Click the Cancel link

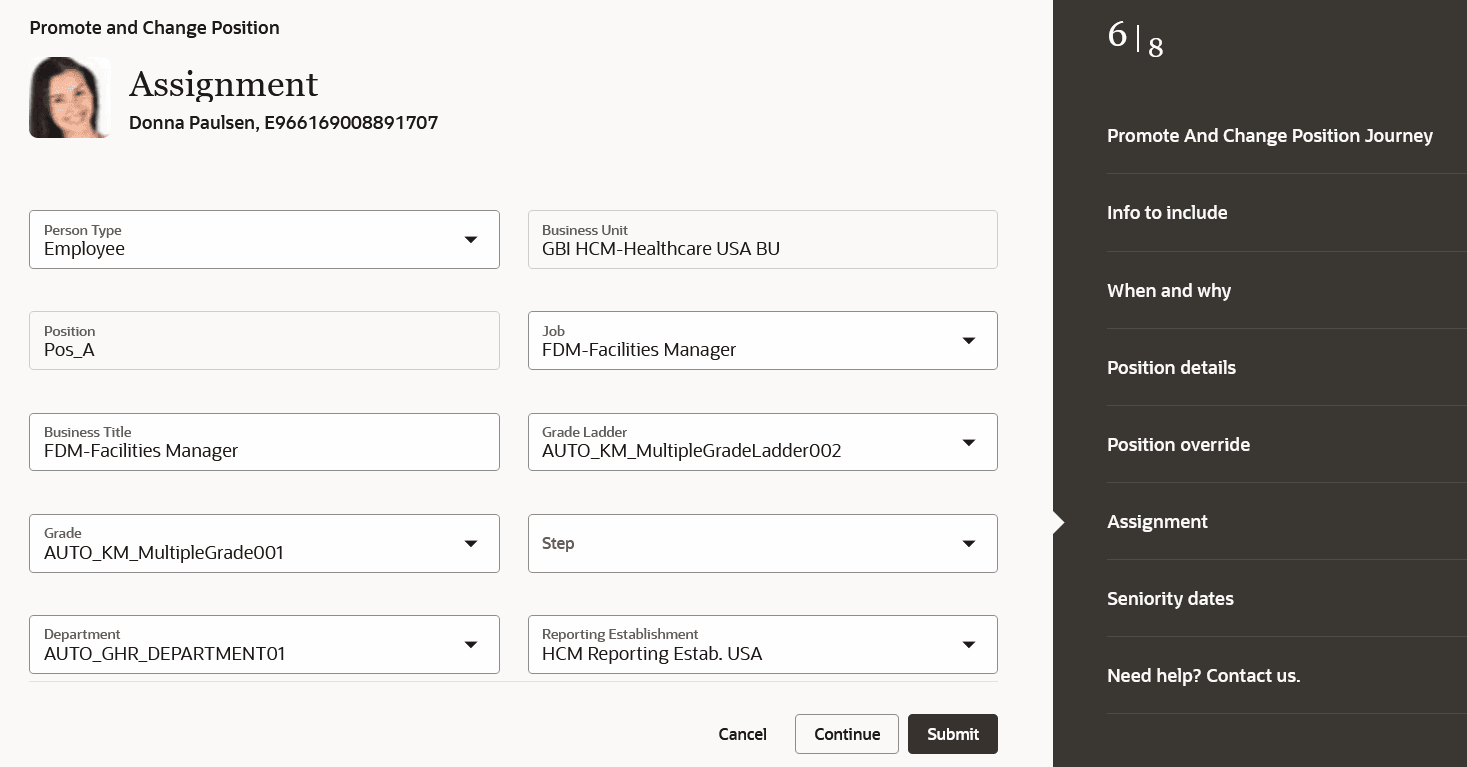pyautogui.click(x=742, y=734)
